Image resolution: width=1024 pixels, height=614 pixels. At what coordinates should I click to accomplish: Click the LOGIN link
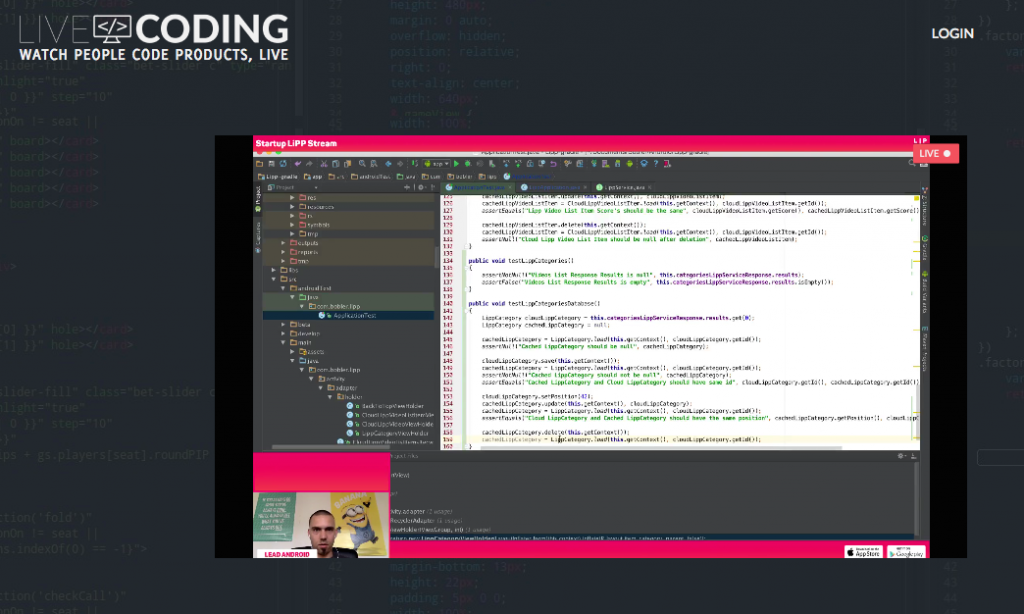point(952,33)
